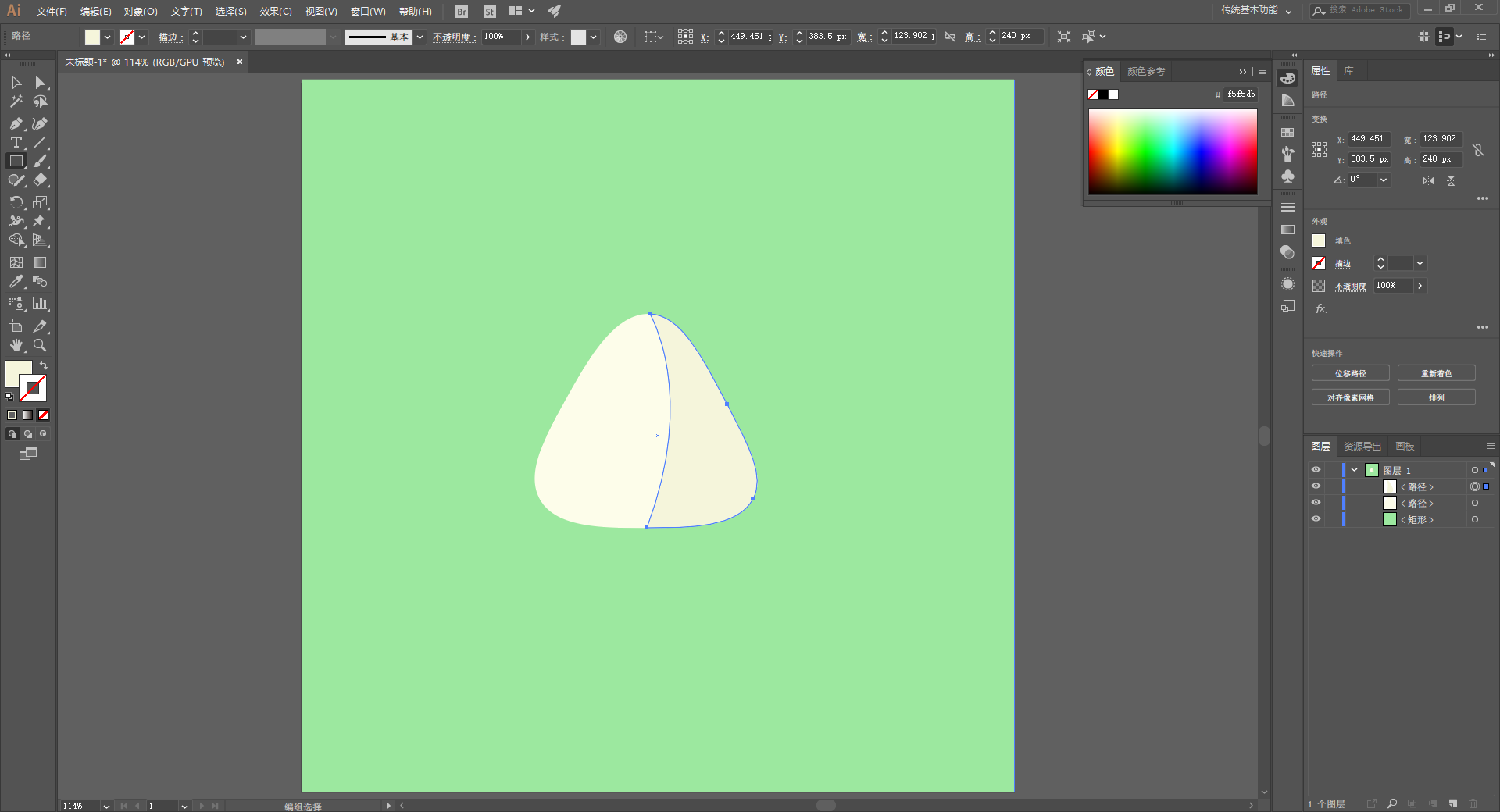Click target circle of 矩形 layer

click(x=1475, y=519)
